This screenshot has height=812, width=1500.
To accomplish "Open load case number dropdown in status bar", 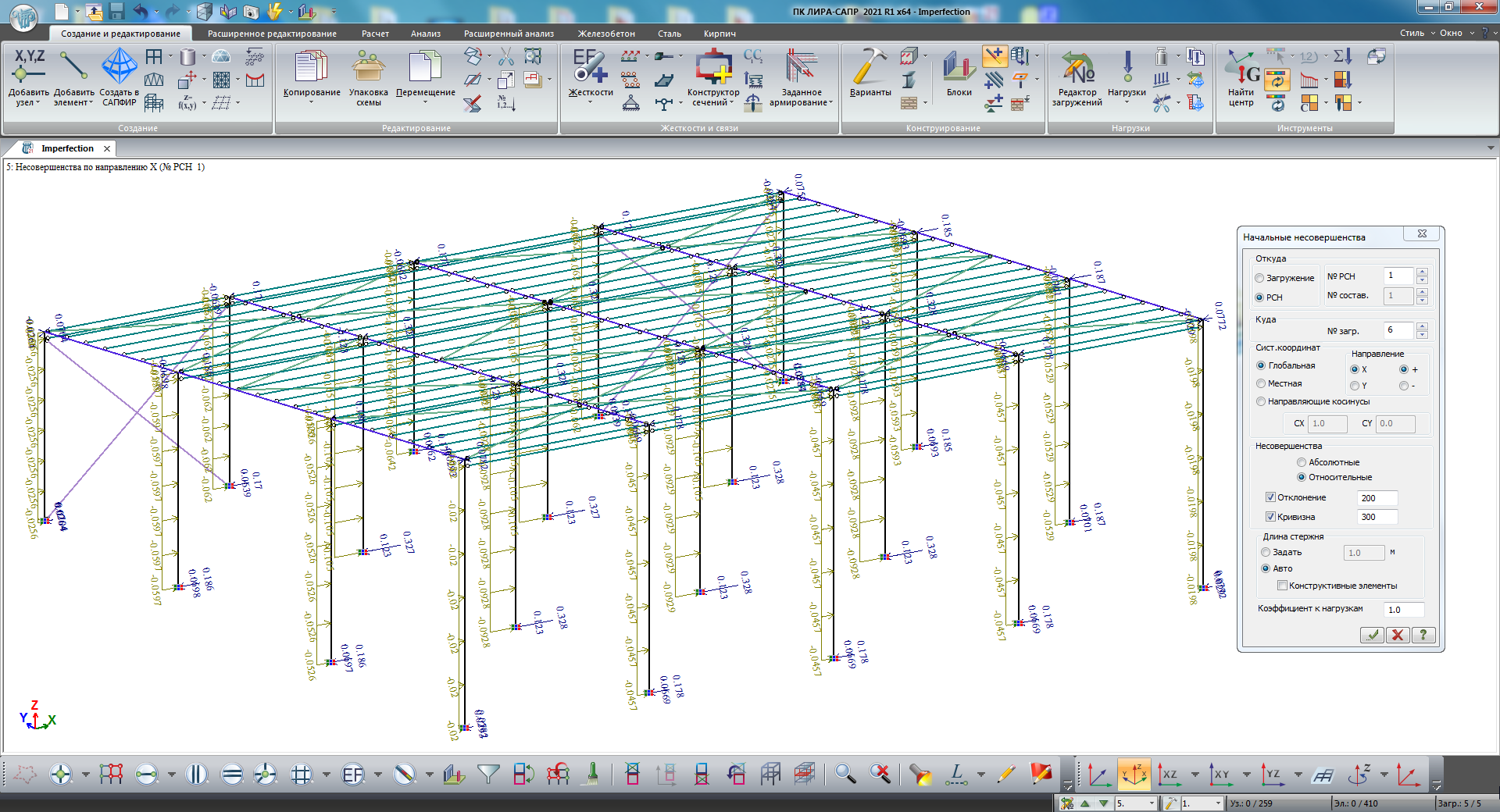I will pos(1151,803).
